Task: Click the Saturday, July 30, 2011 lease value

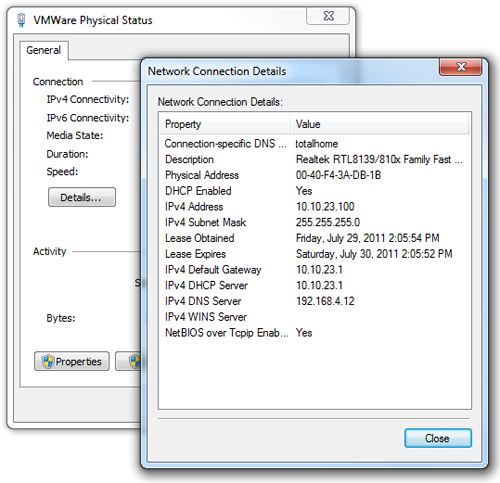Action: point(374,254)
